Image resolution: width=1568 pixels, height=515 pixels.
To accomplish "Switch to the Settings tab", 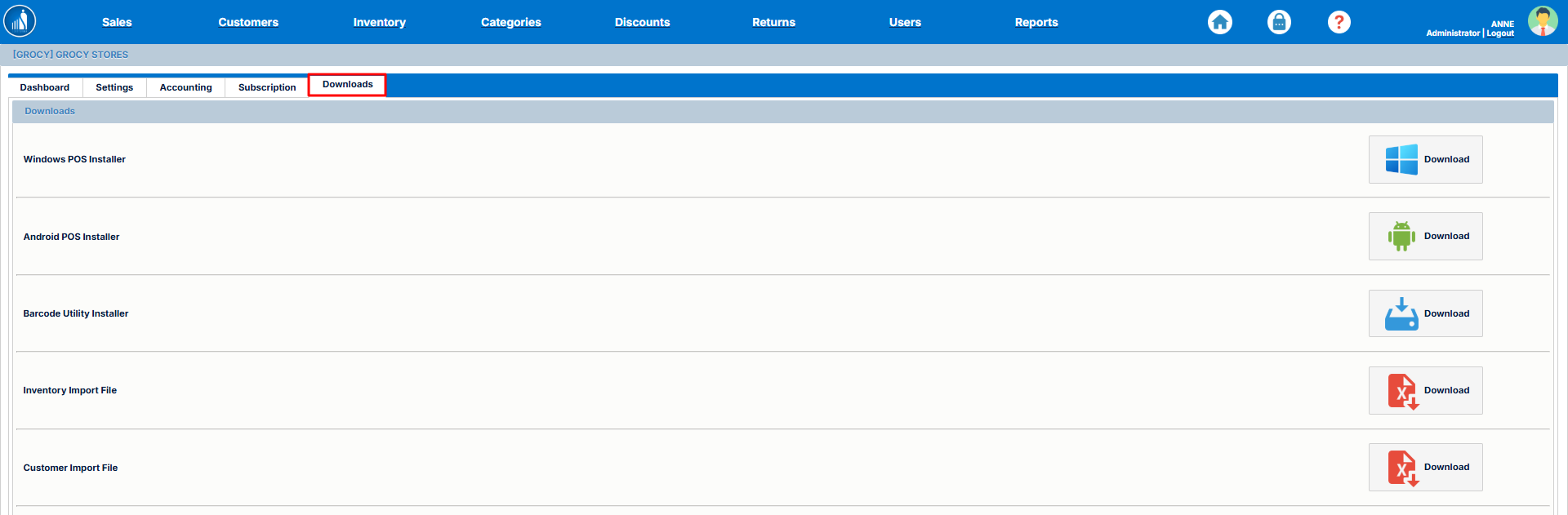I will [114, 87].
